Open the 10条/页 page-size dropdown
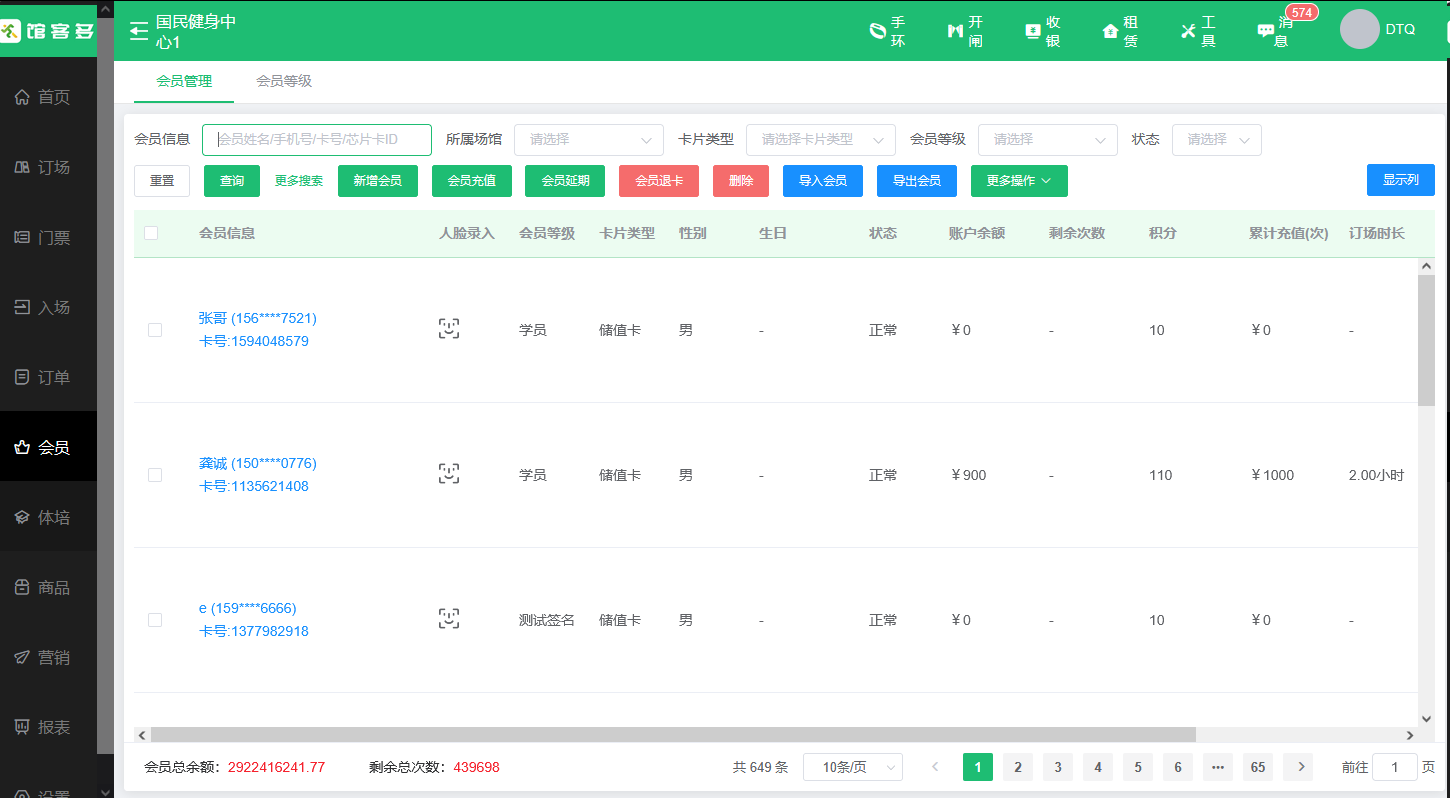Screen dimensions: 1450x798 coord(852,766)
